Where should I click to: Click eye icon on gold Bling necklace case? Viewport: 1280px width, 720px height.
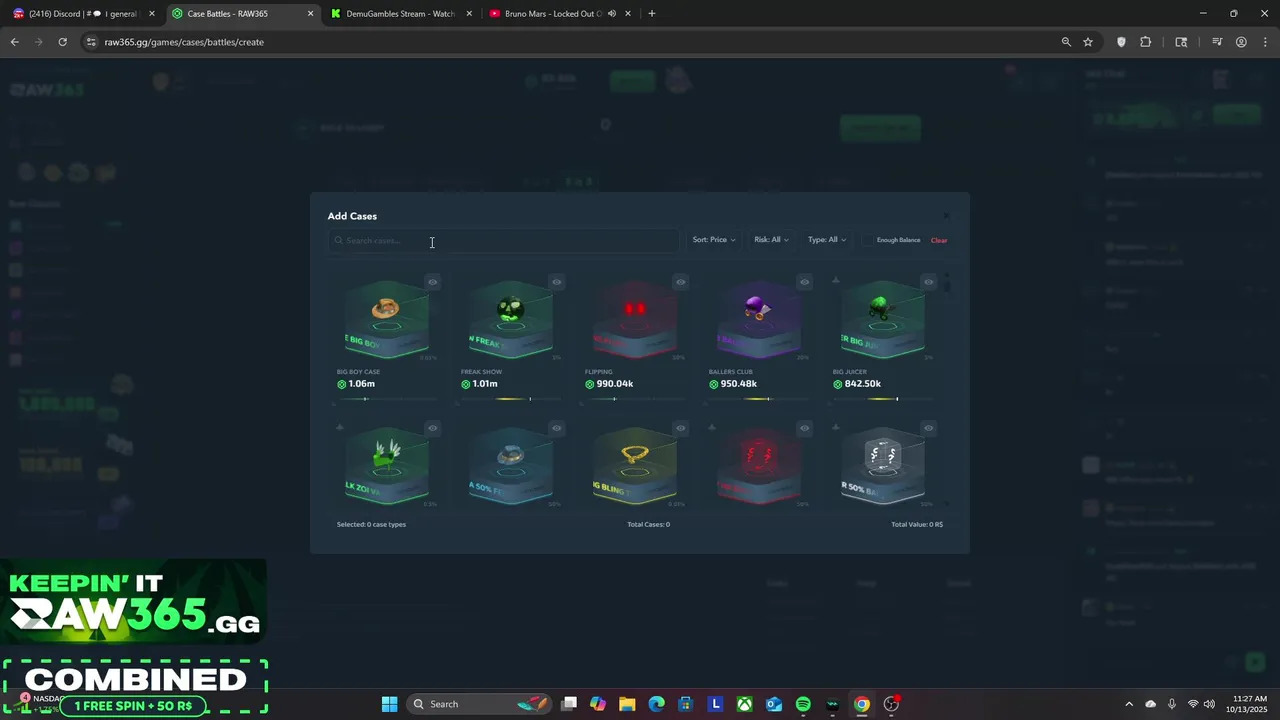pyautogui.click(x=681, y=428)
